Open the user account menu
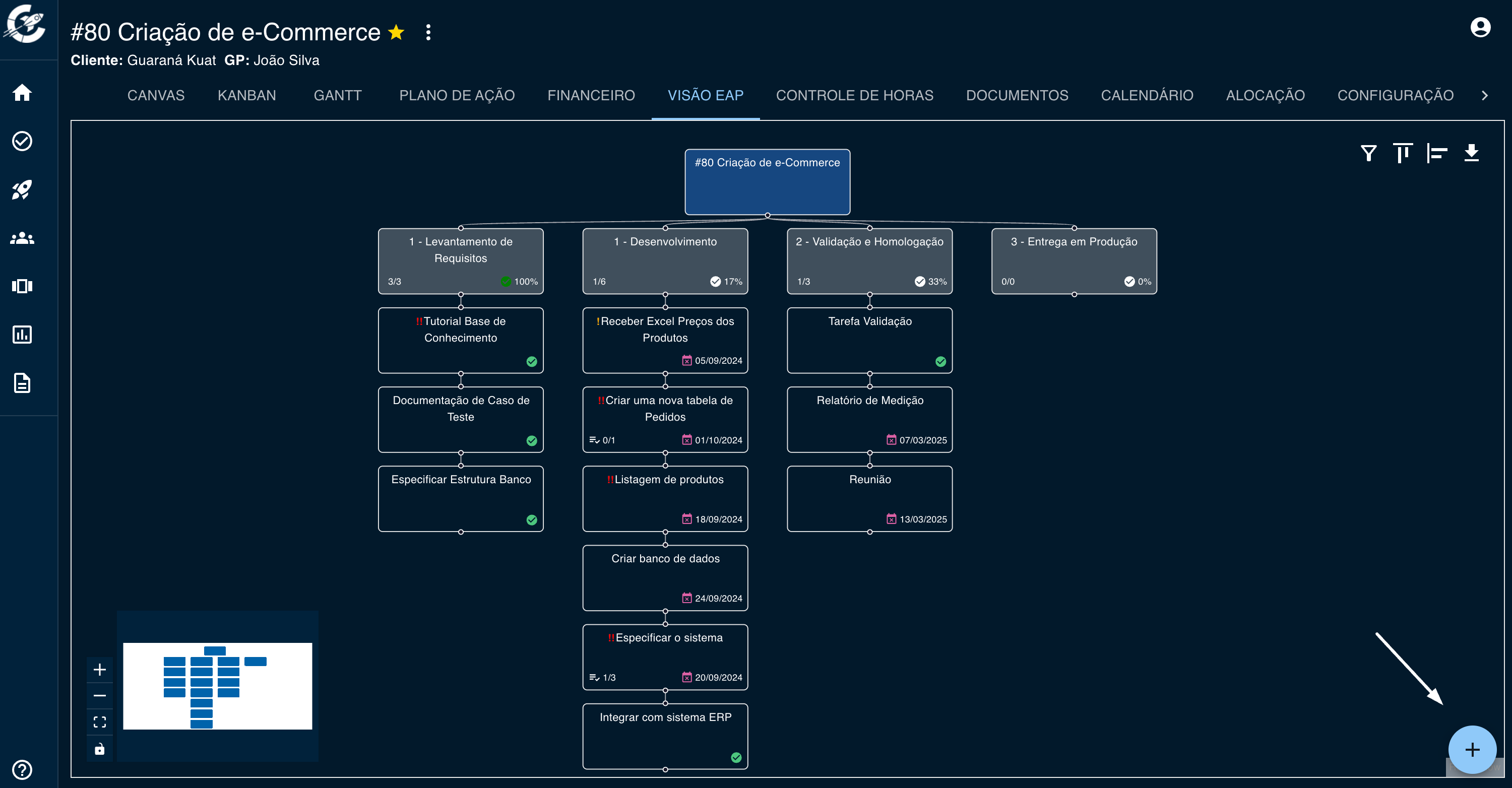The width and height of the screenshot is (1512, 788). [x=1480, y=28]
